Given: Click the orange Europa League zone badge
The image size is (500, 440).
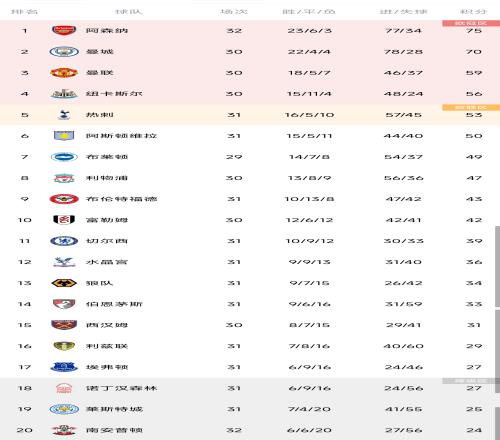Looking at the screenshot, I should 471,107.
